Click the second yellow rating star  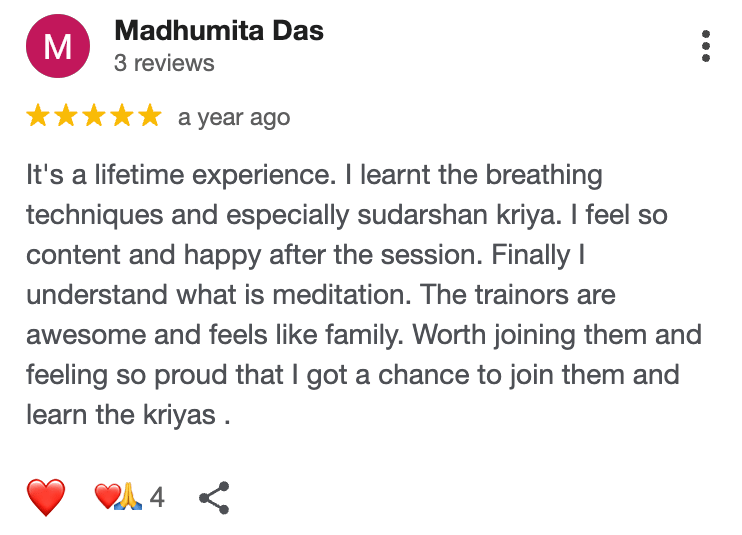point(66,115)
